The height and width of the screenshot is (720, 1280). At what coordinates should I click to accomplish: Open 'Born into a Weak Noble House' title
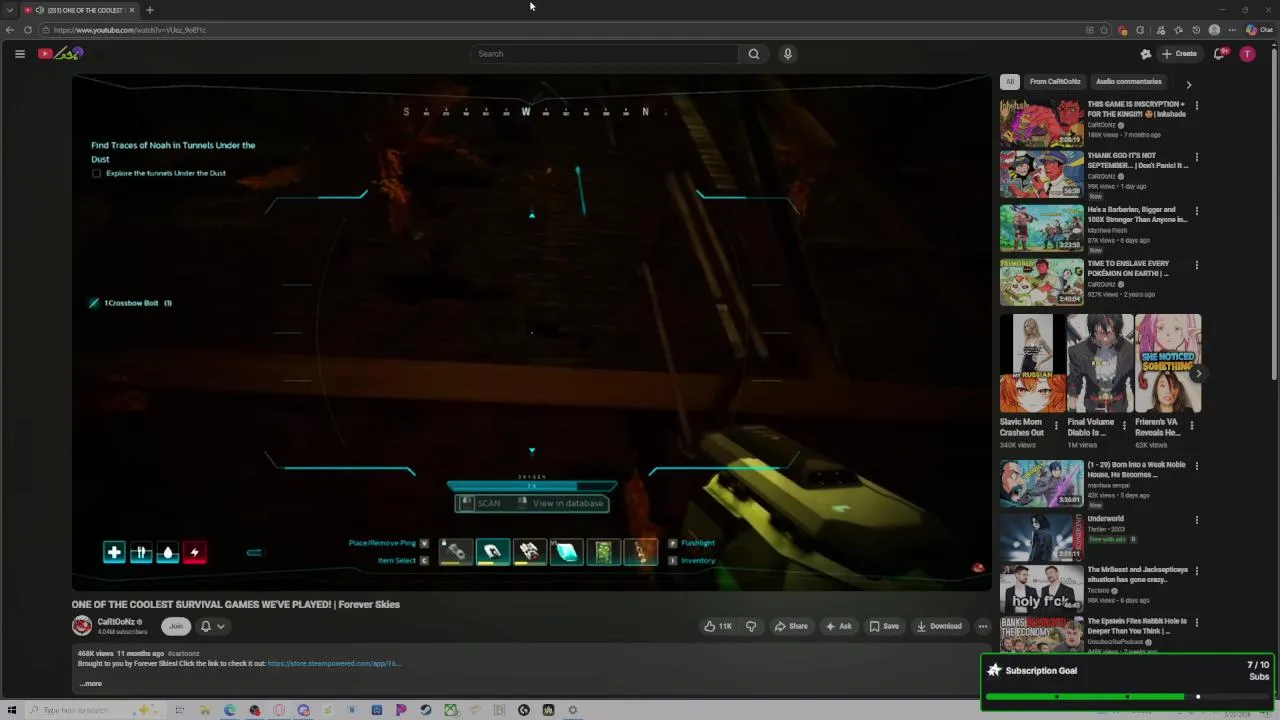1137,470
